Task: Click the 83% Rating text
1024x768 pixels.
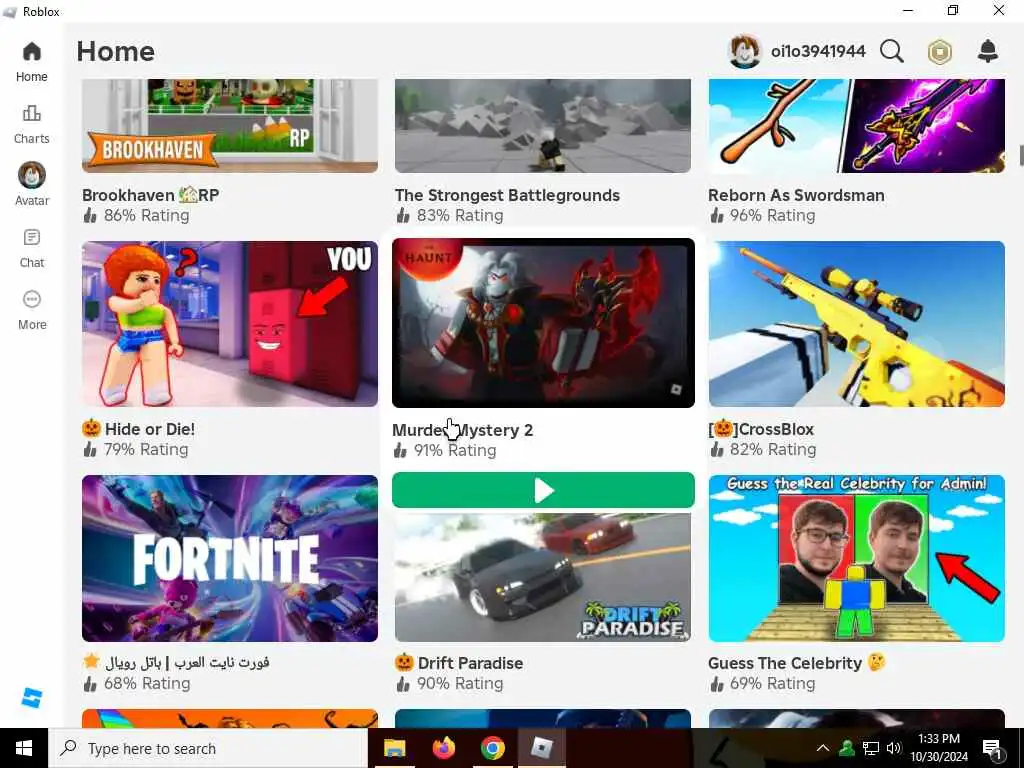Action: pos(460,216)
